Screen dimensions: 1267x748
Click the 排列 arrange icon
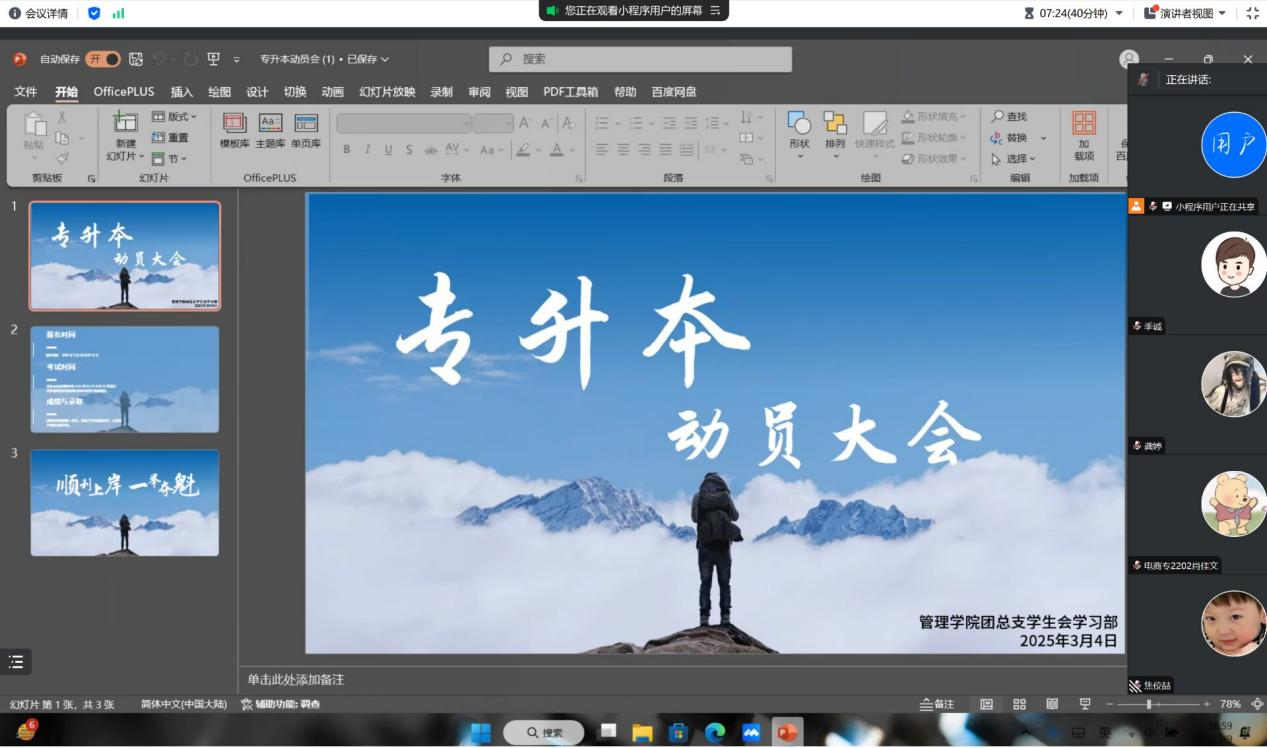click(x=835, y=124)
